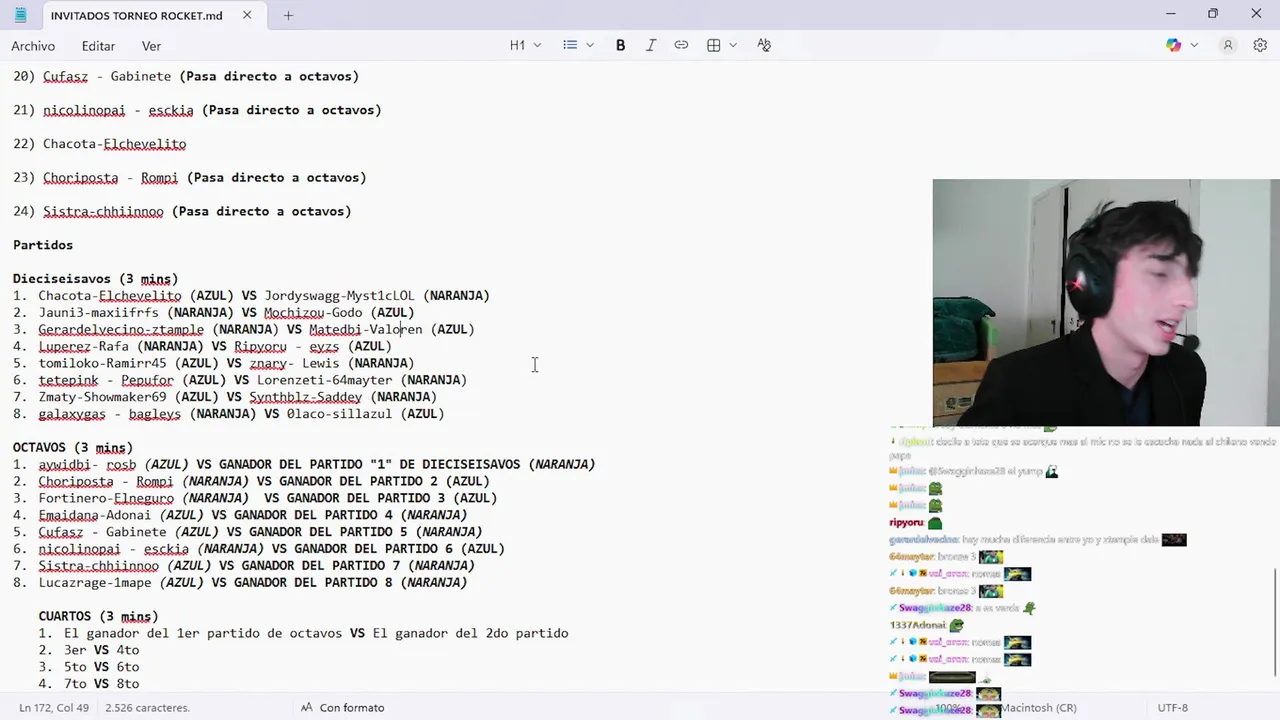The image size is (1280, 720).
Task: Click the 'Partidos' heading text
Action: (43, 245)
